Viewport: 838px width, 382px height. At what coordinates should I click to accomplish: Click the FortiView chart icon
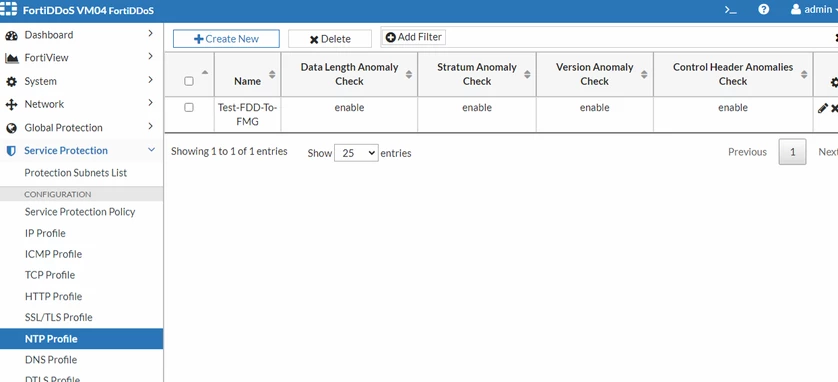(11, 58)
